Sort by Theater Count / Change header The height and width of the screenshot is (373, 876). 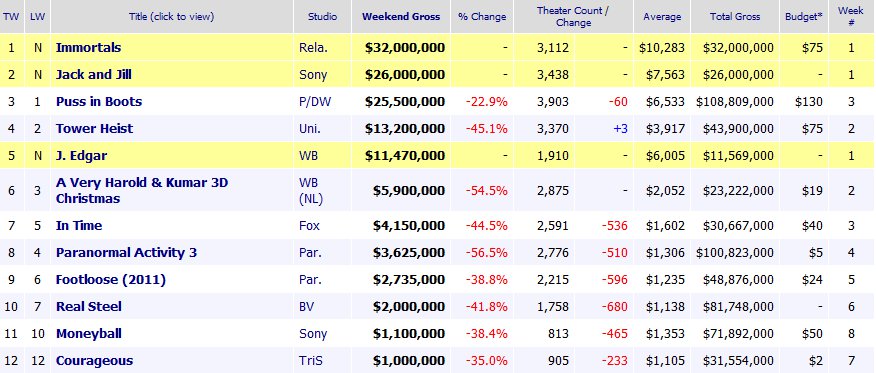tap(573, 17)
